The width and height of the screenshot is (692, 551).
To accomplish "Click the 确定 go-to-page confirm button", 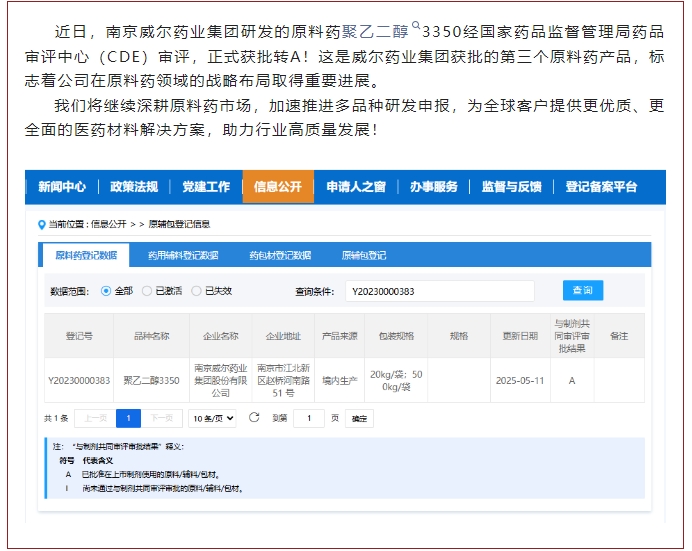I will click(359, 419).
